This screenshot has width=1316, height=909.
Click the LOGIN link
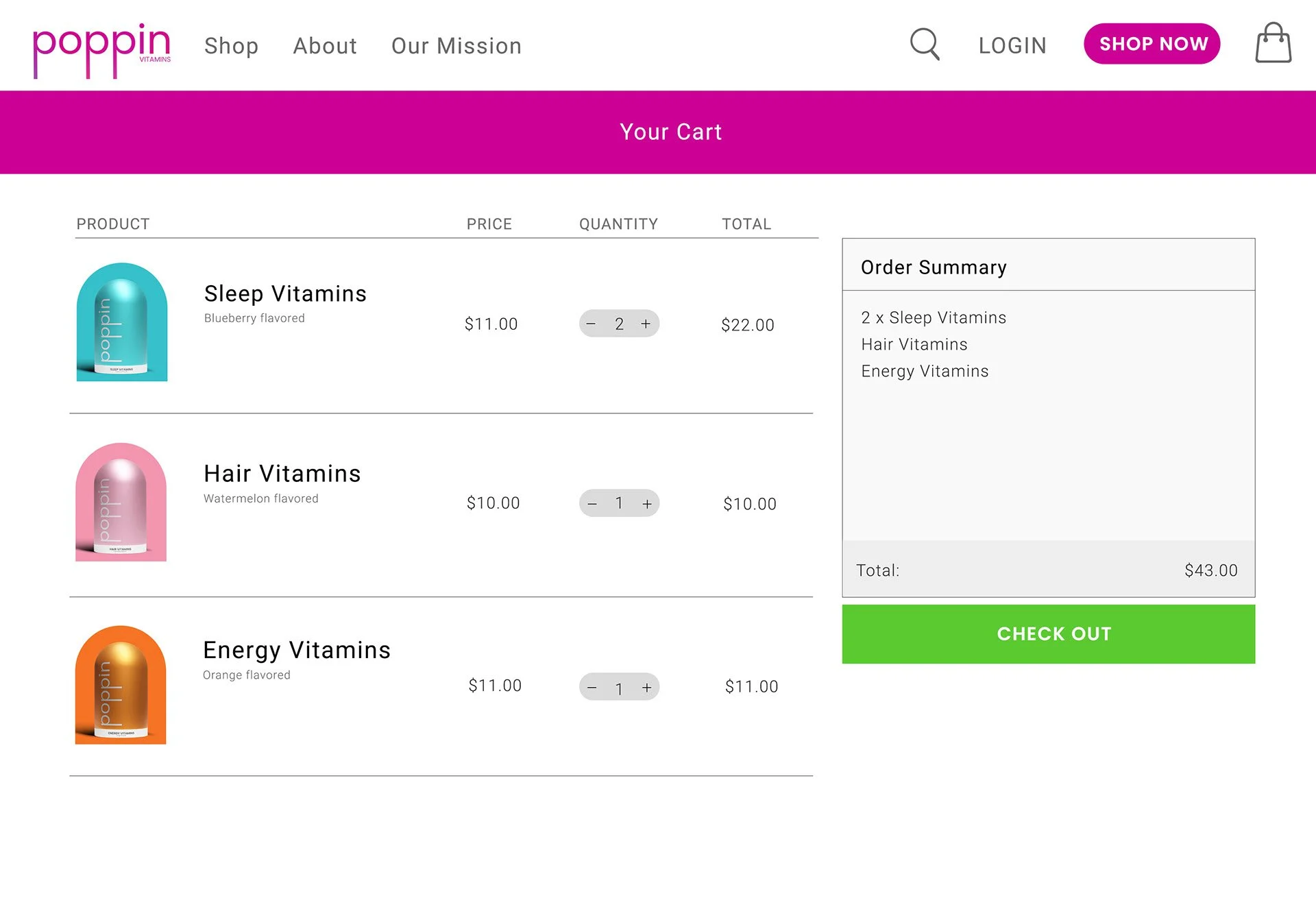[1012, 45]
